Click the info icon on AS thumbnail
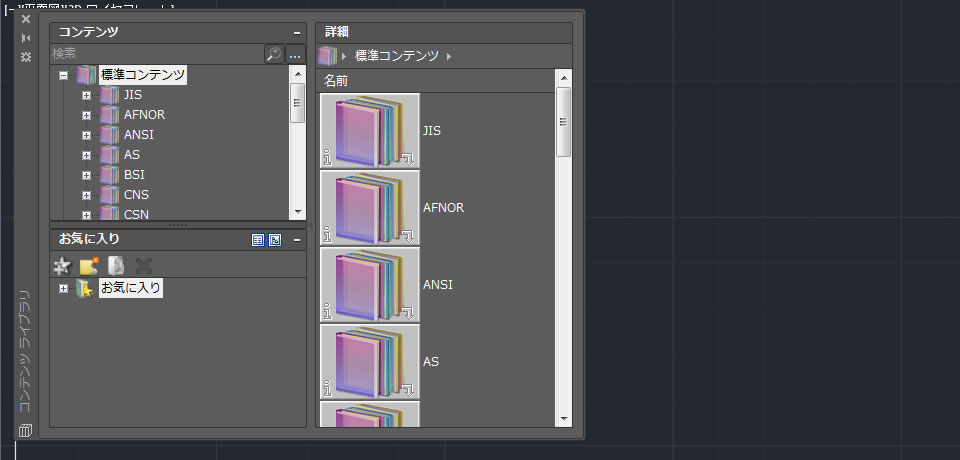The image size is (960, 460). (327, 390)
